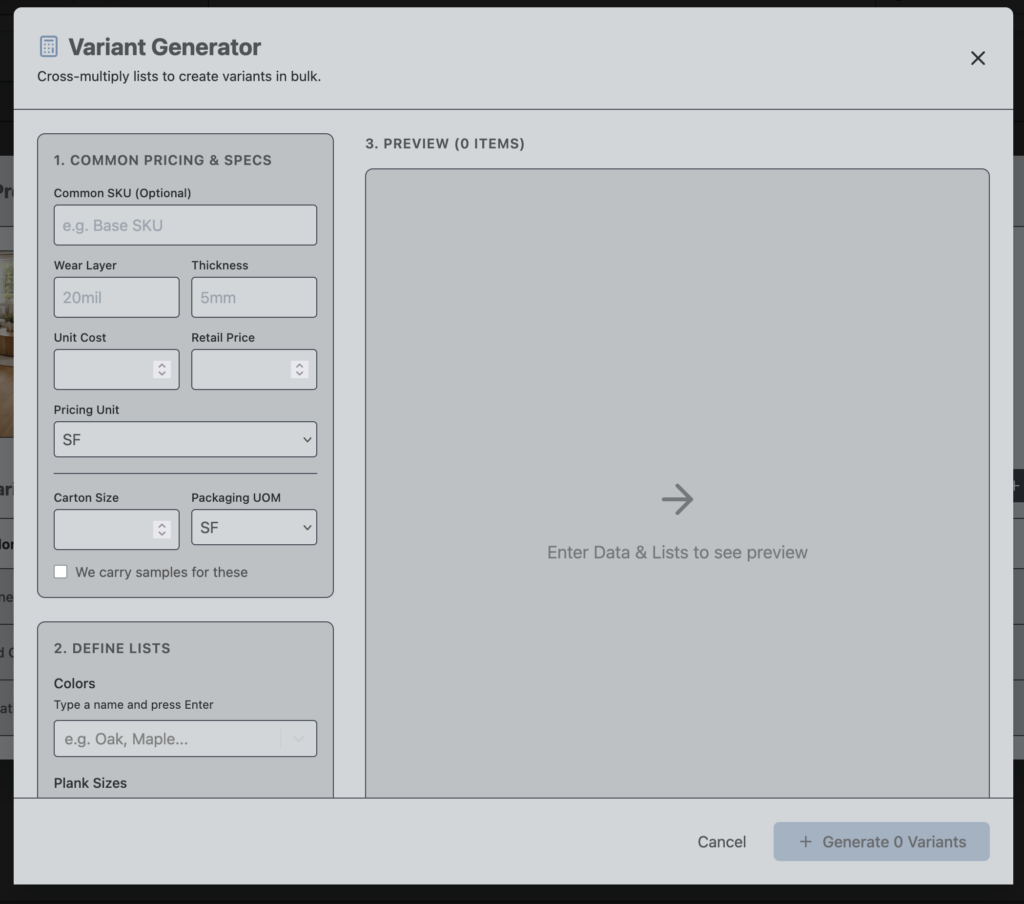This screenshot has width=1024, height=904.
Task: Enable 'We carry samples for these' checkbox
Action: tap(61, 572)
